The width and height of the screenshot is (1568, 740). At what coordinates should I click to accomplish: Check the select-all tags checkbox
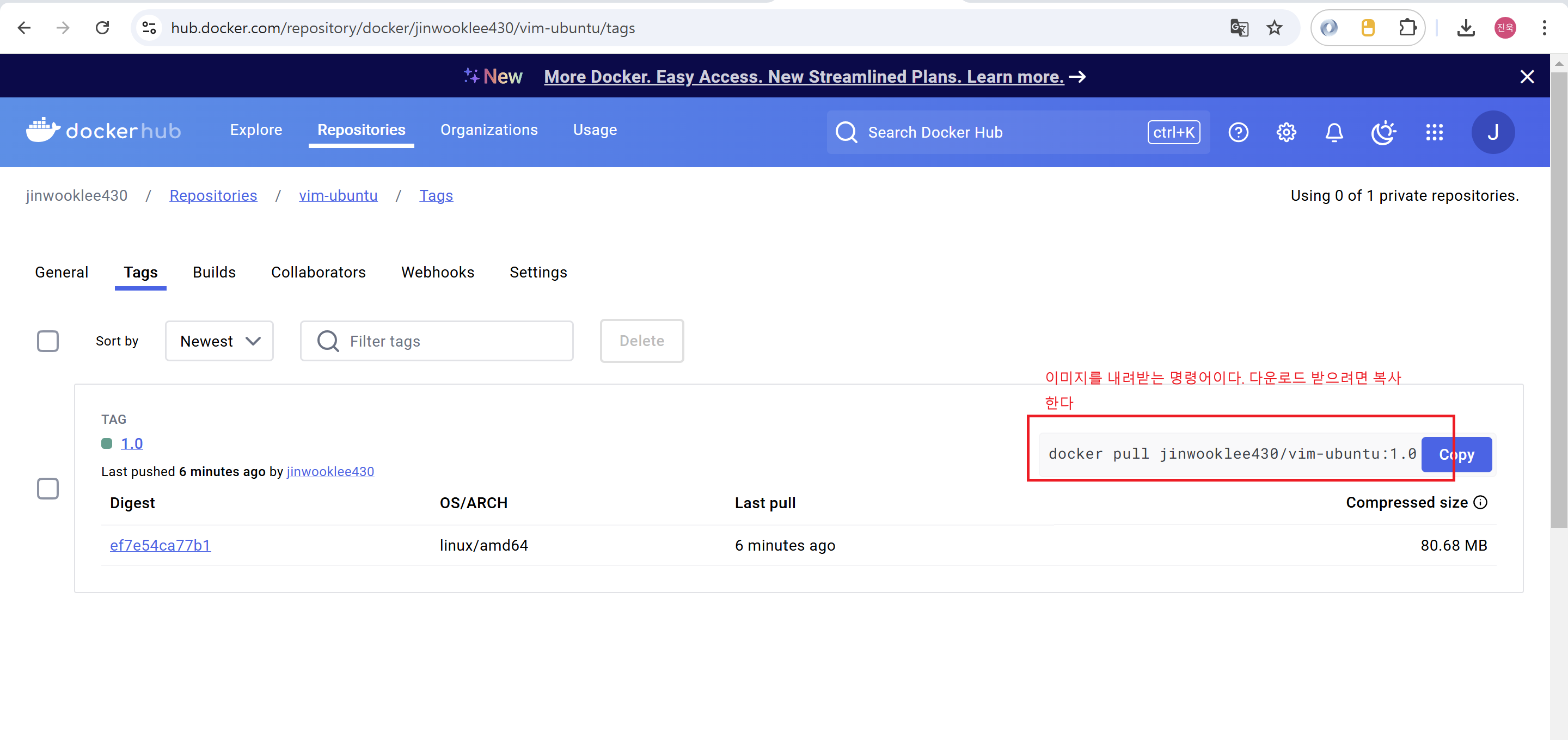(x=48, y=341)
